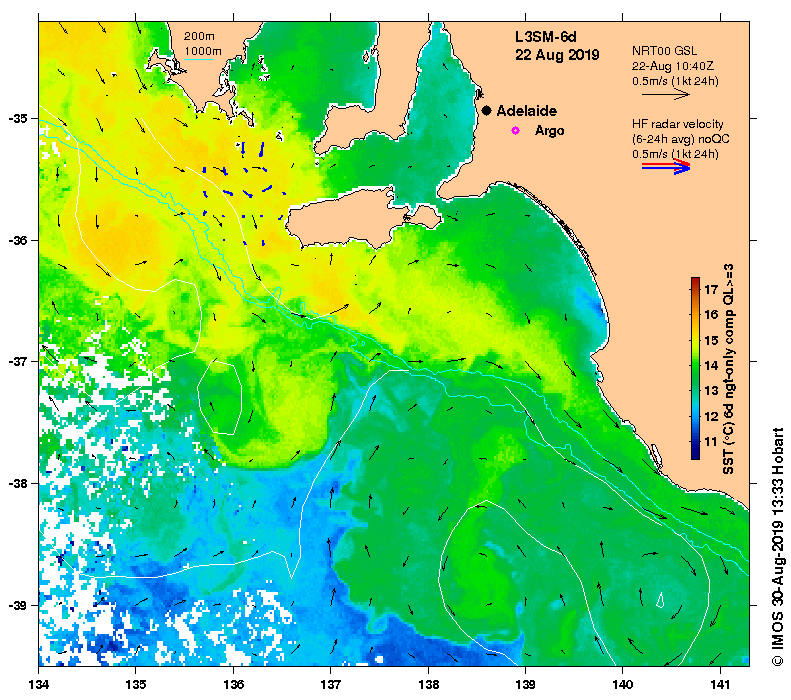Click Kangaroo Island on the map
Viewport: 791px width, 700px height.
tap(353, 219)
